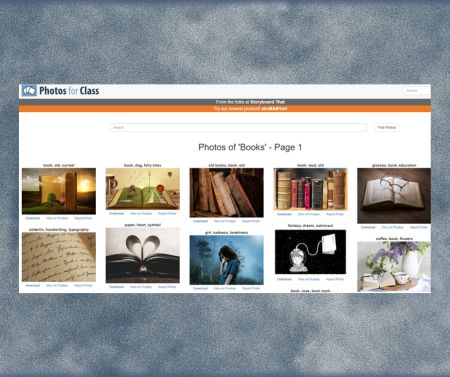Open the handwriting typography photo
The width and height of the screenshot is (450, 377).
click(x=59, y=257)
